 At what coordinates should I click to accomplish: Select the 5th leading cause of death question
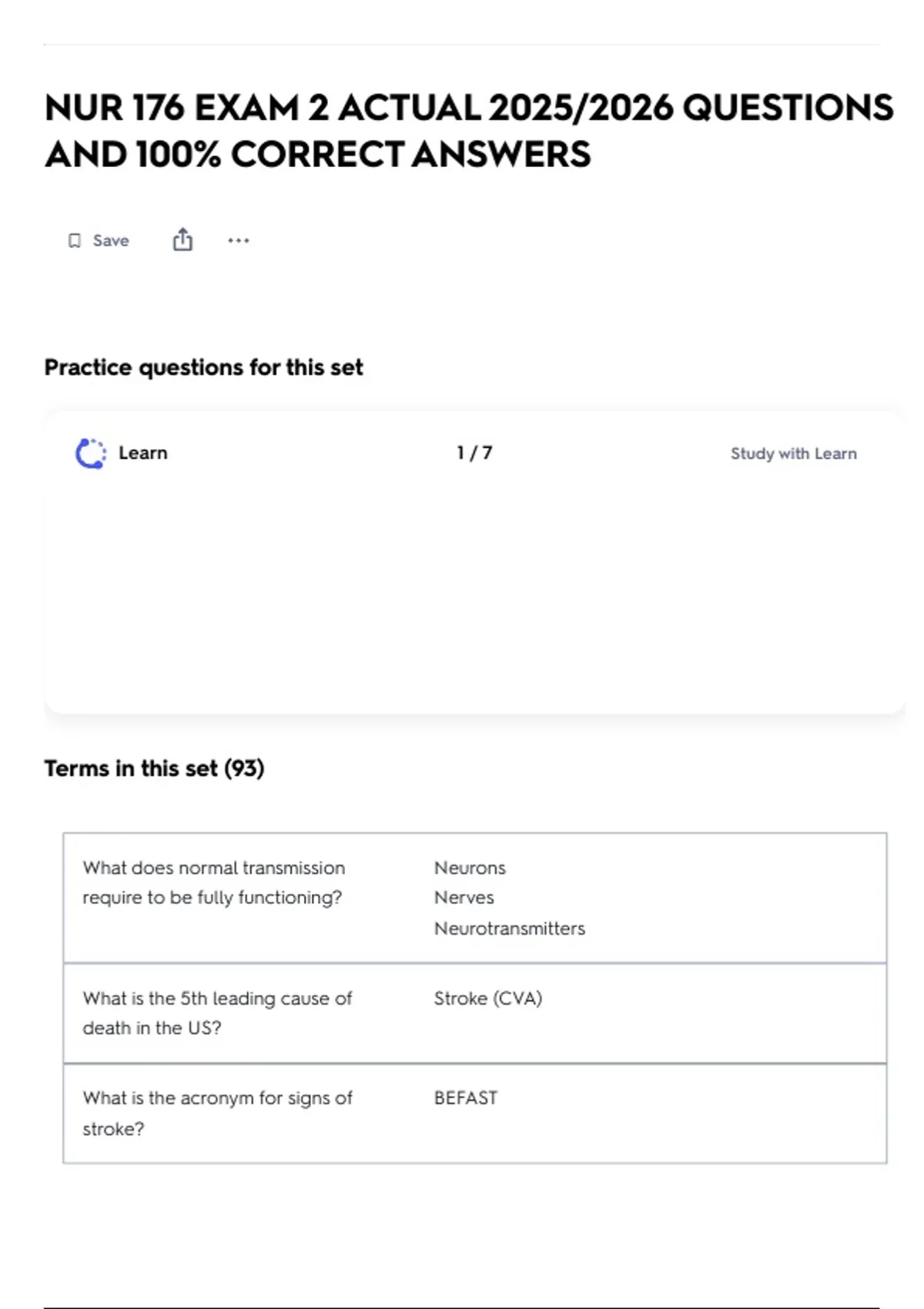[x=217, y=1013]
